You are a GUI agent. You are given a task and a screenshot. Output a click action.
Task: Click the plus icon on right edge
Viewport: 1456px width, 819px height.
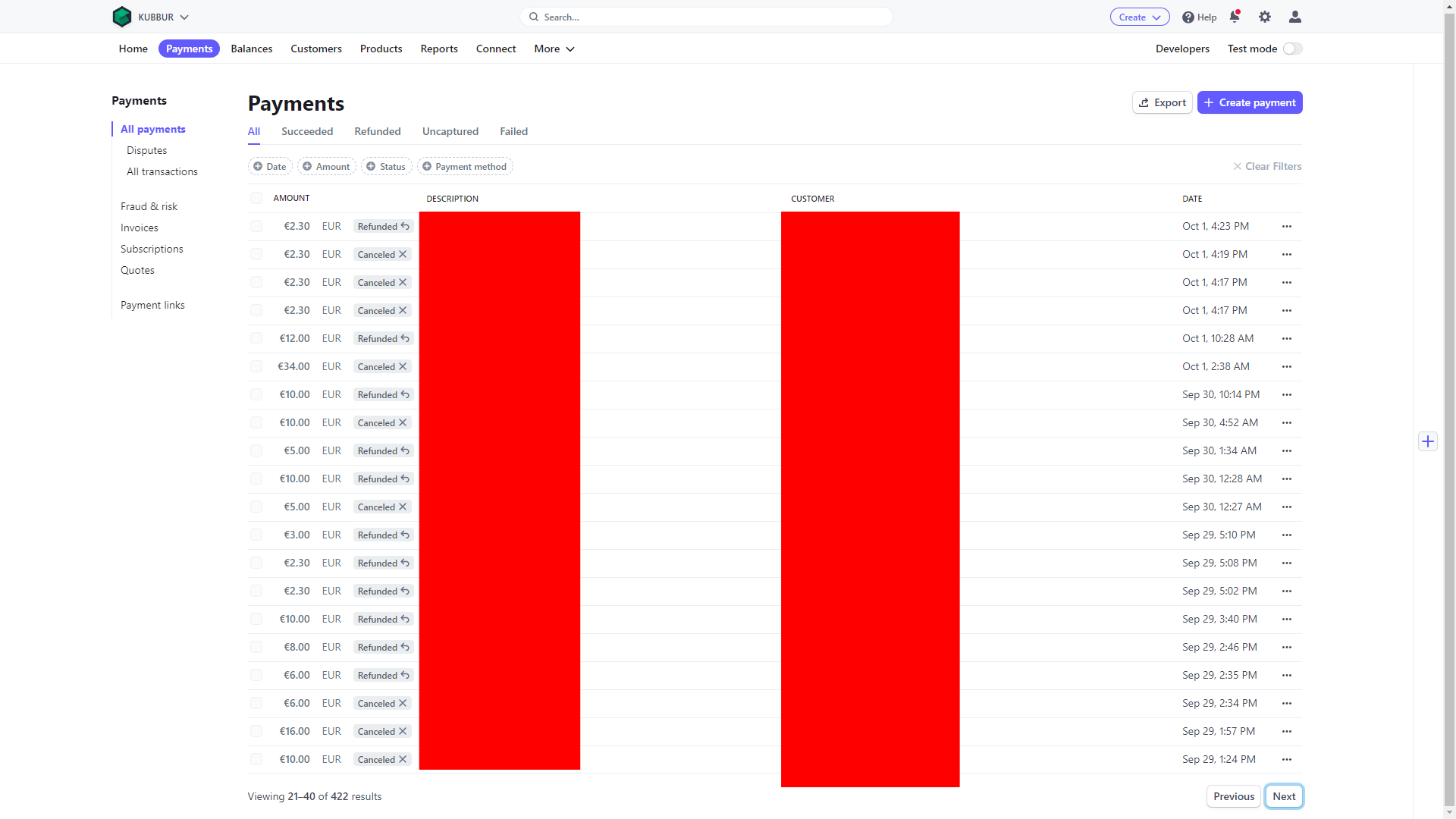tap(1428, 441)
